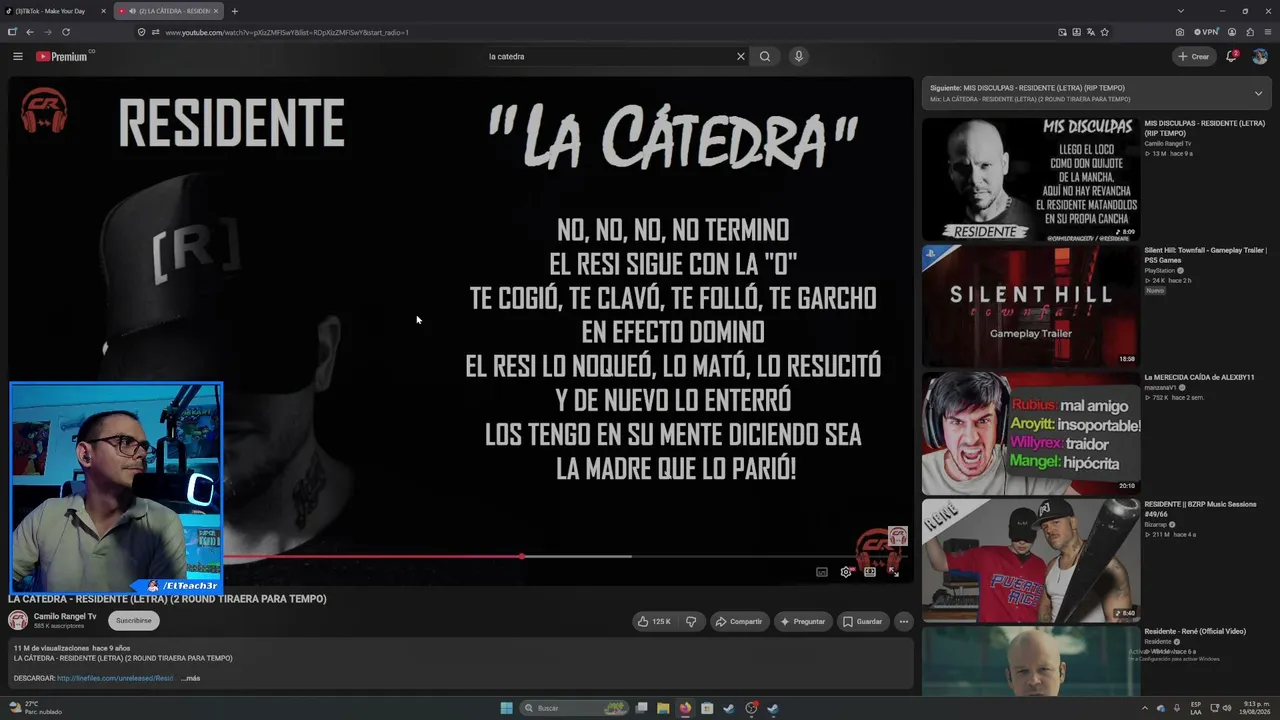Open Residente - René (Official Video) title
The height and width of the screenshot is (720, 1280).
tap(1195, 631)
